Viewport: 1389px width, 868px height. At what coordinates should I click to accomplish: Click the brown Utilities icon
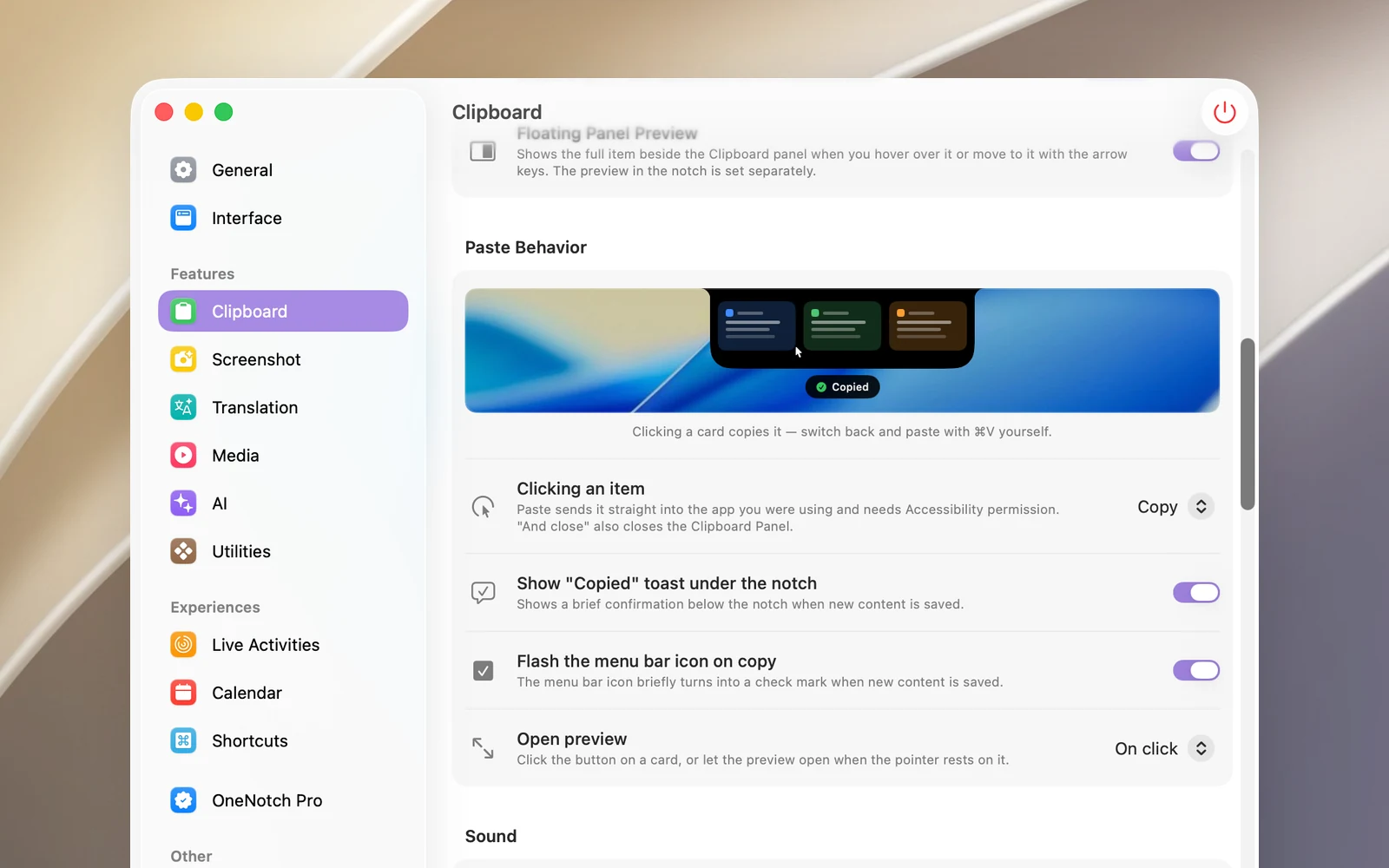(x=183, y=551)
